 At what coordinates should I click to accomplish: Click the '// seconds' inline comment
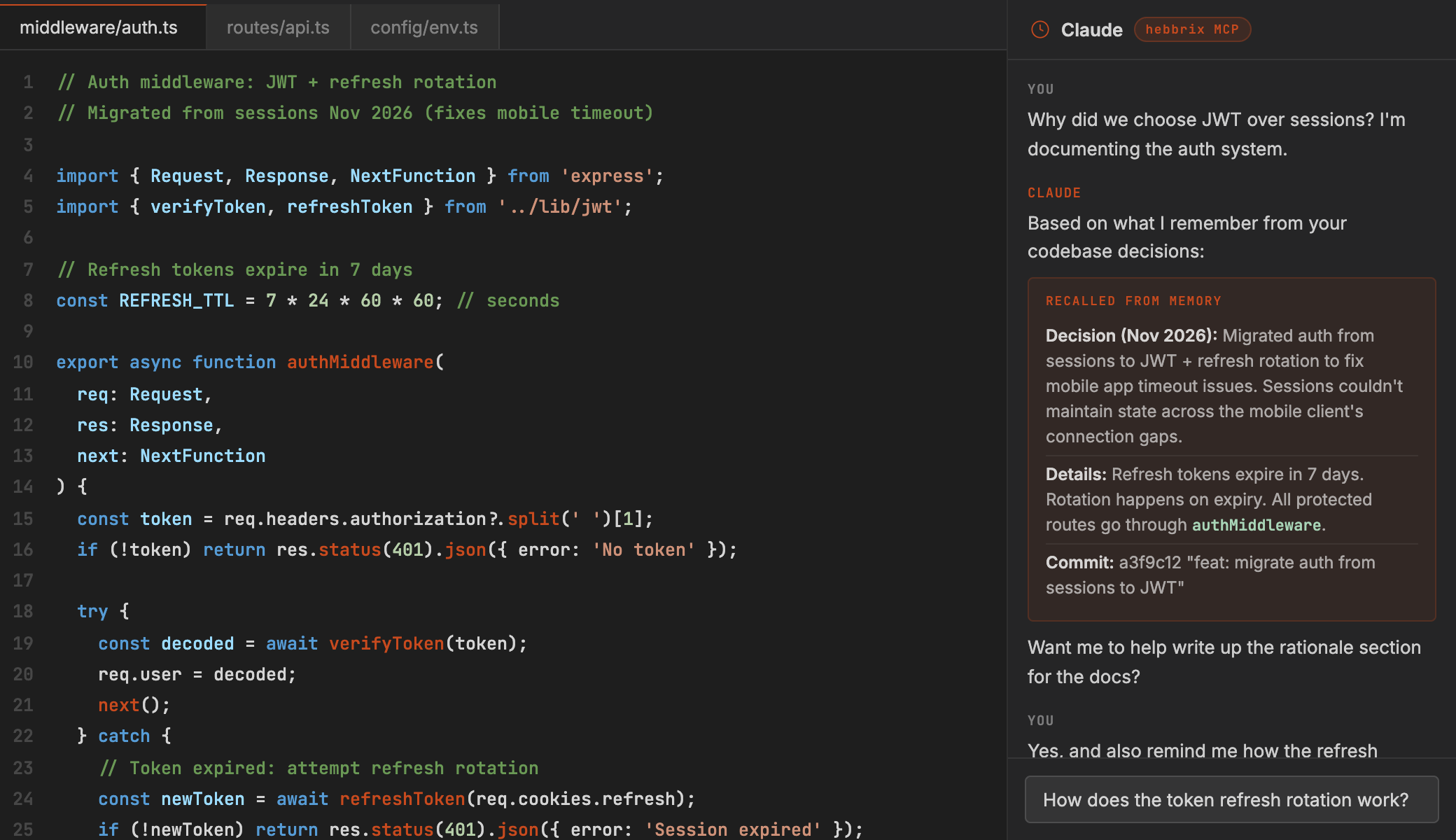508,301
